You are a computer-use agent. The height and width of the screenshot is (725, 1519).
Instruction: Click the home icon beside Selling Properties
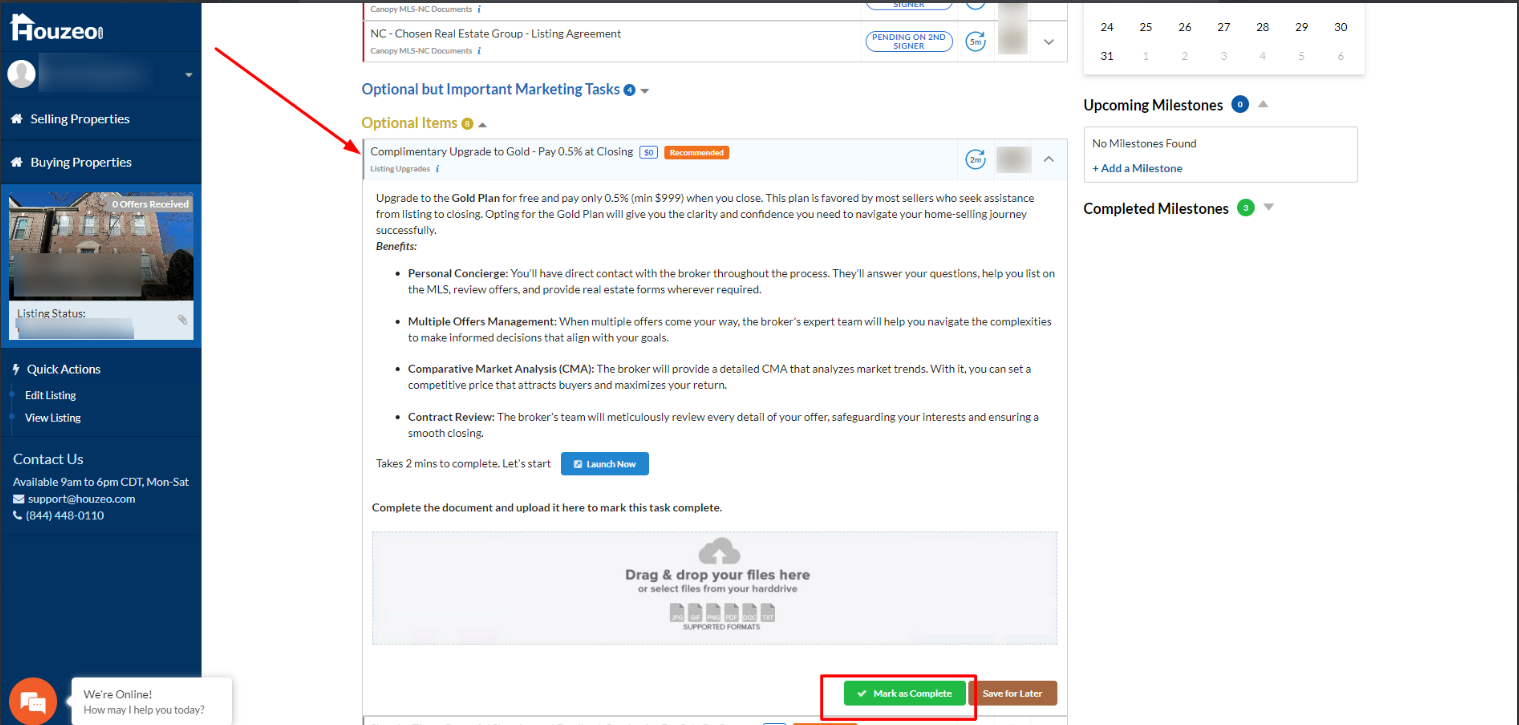click(16, 119)
